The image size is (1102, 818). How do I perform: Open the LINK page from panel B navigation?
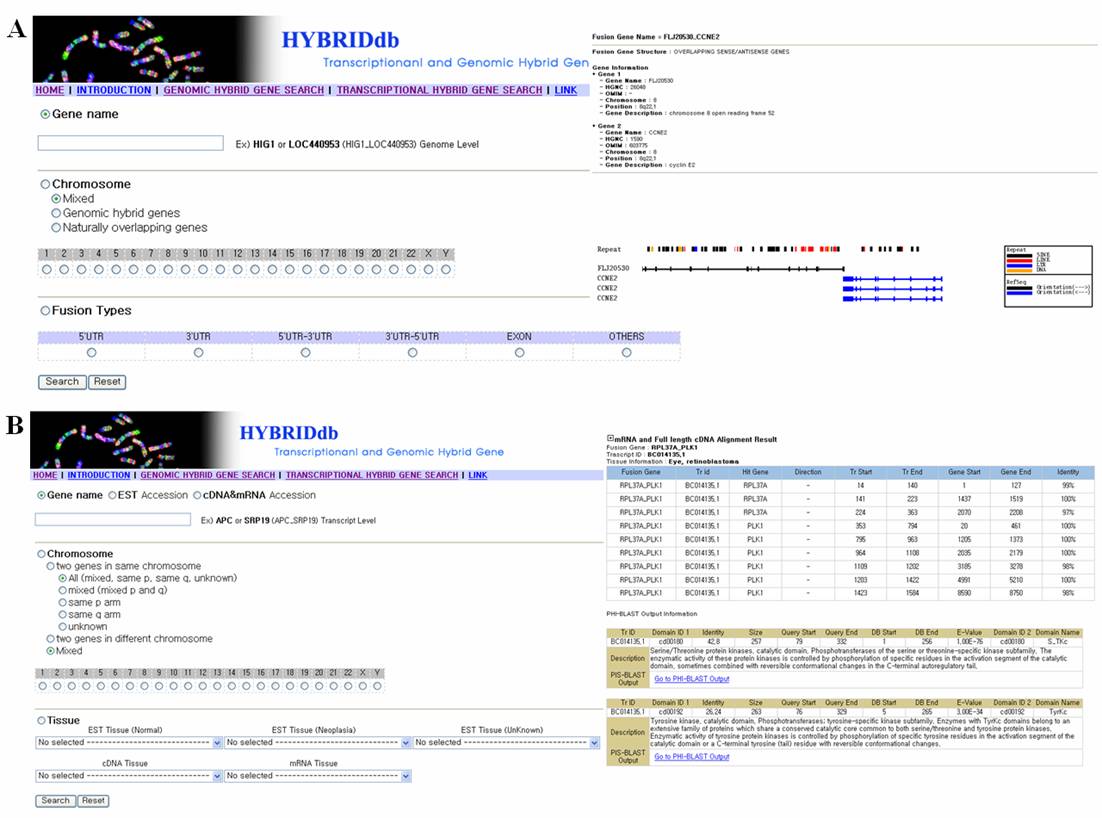tap(478, 475)
